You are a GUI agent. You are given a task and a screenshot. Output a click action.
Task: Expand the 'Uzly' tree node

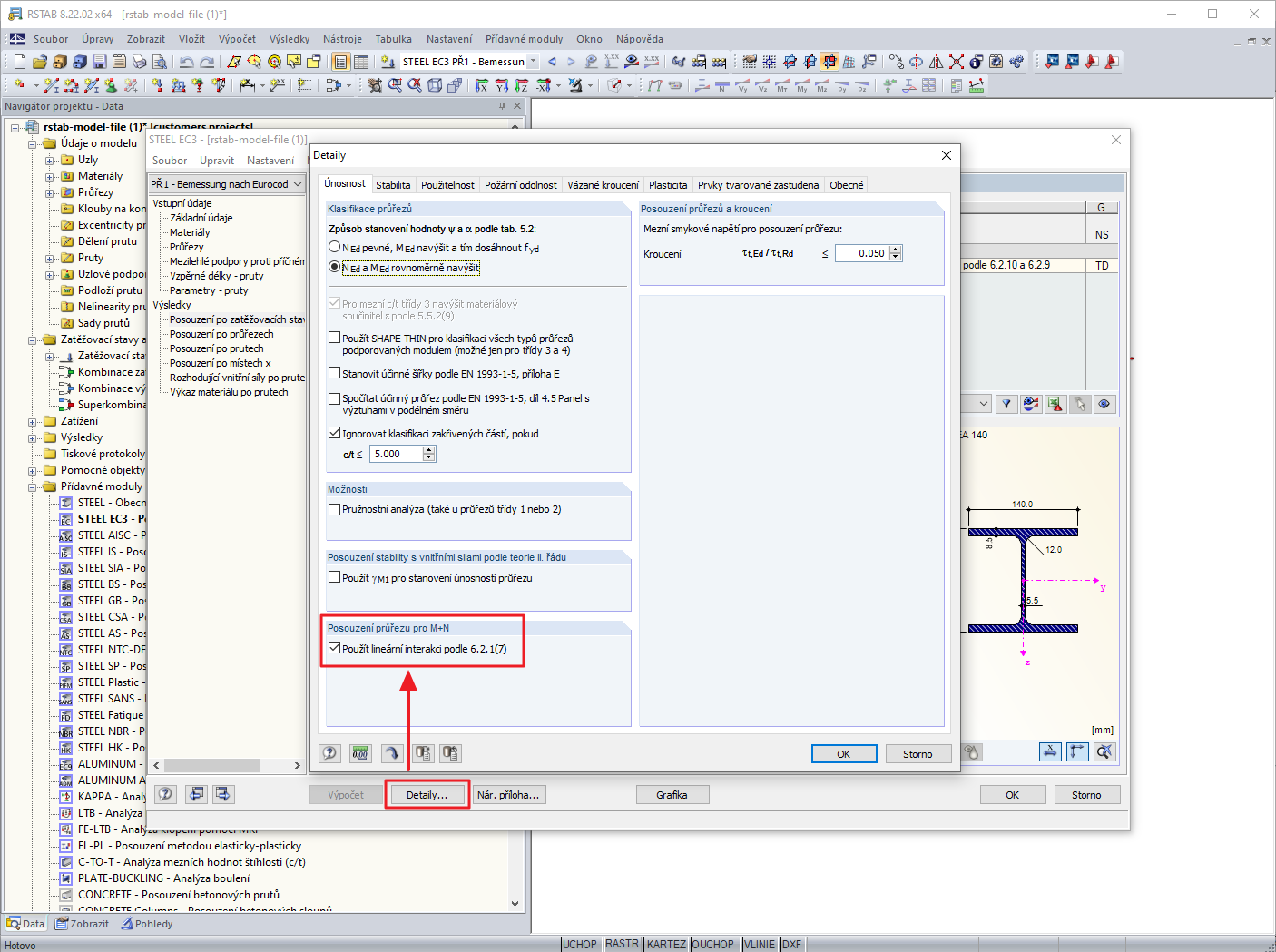tap(50, 160)
